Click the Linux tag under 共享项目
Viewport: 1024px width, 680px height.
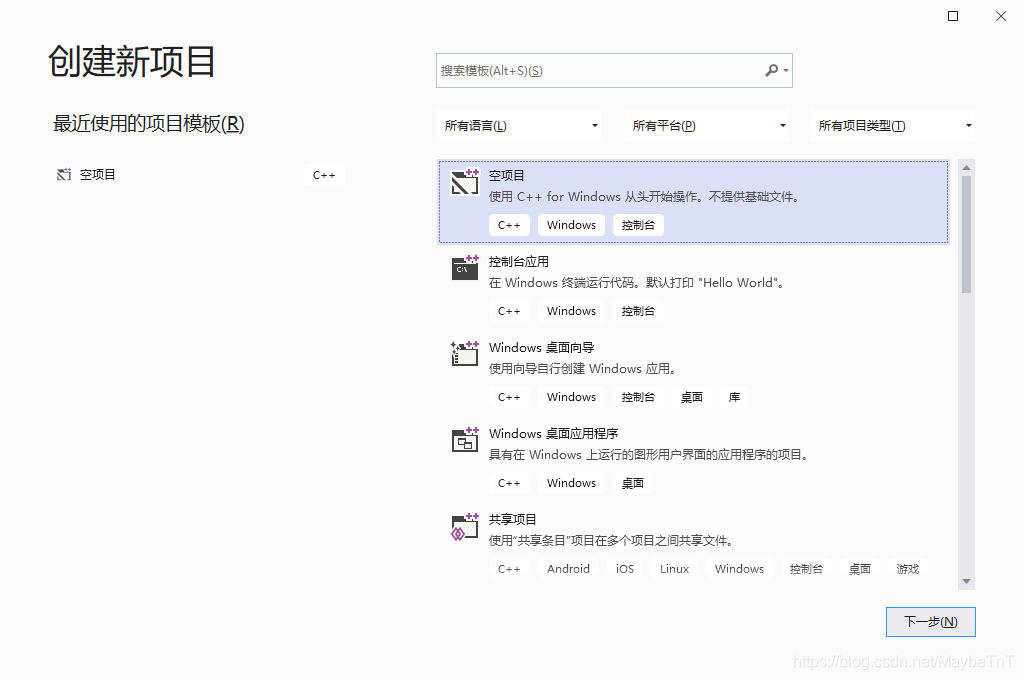[674, 569]
